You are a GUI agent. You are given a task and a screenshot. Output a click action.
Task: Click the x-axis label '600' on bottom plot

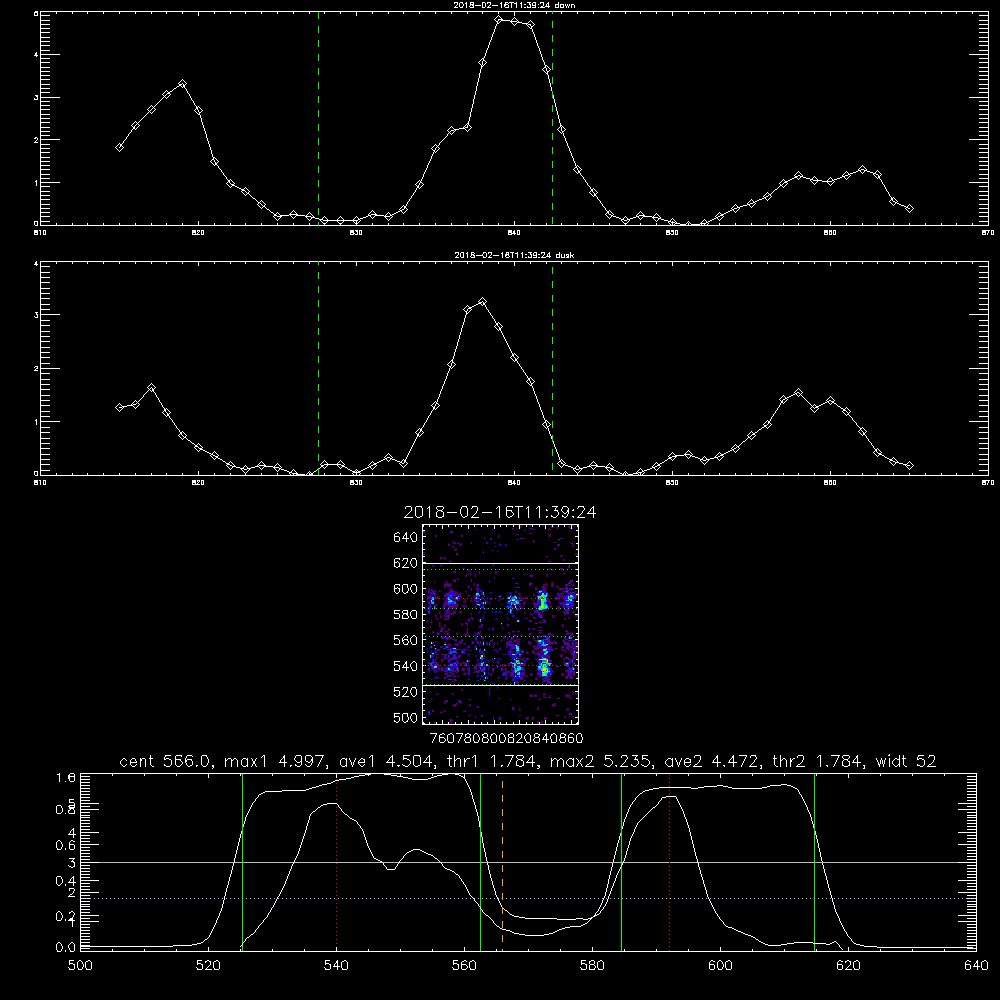coord(721,966)
